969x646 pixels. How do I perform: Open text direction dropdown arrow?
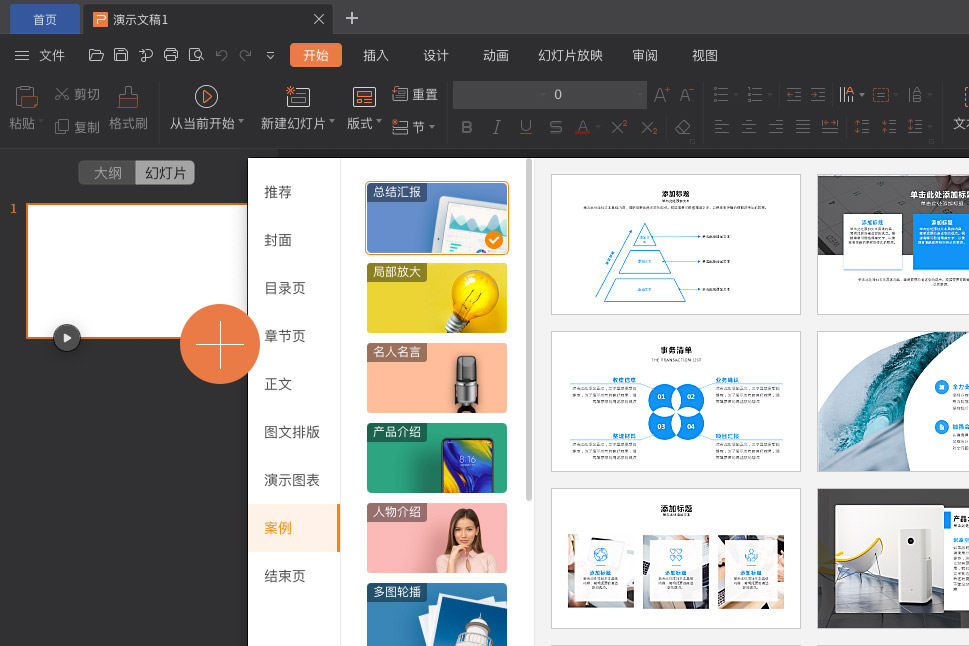[x=862, y=95]
